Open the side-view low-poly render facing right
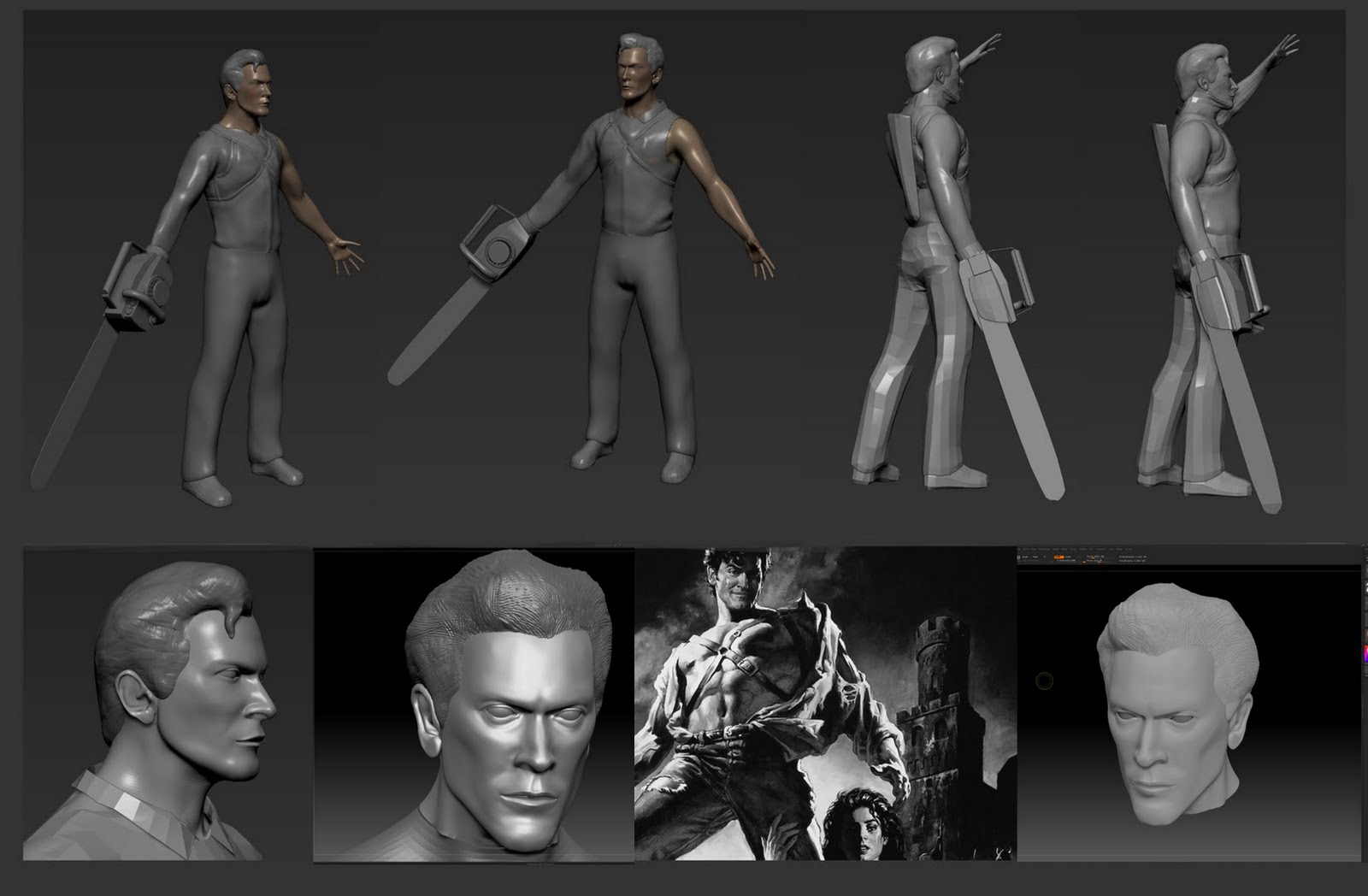This screenshot has width=1368, height=896. (x=1218, y=274)
